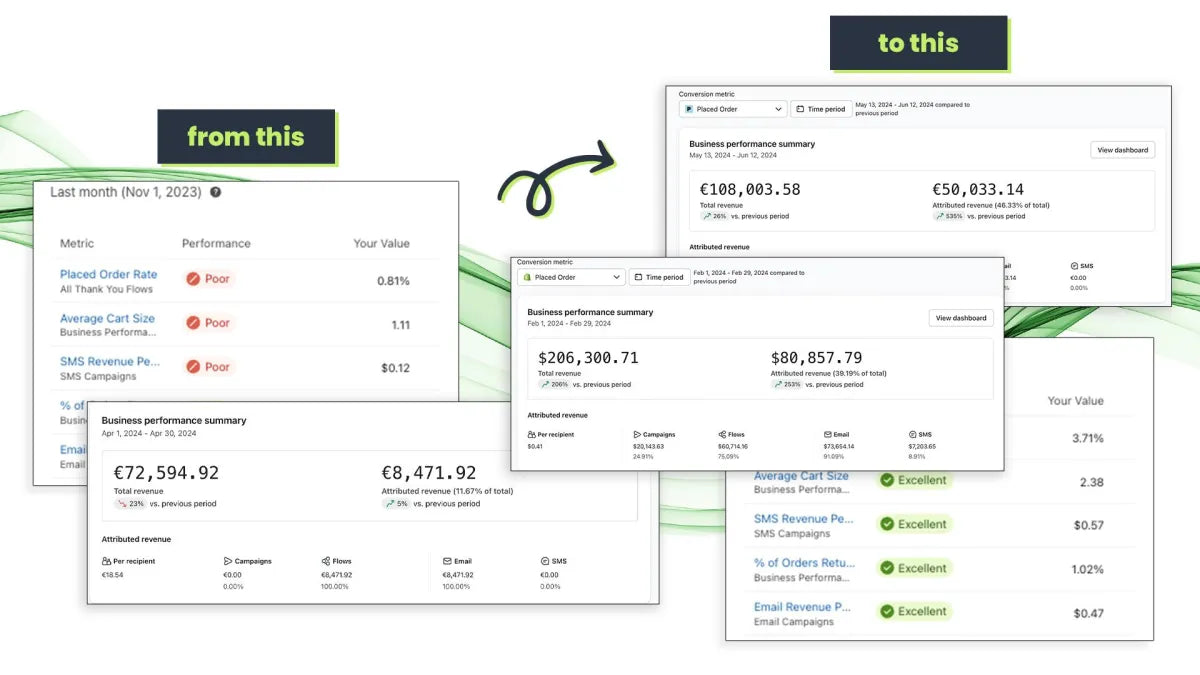Click the Per recipient icon in the February 2024 summary
1200x675 pixels.
(532, 435)
